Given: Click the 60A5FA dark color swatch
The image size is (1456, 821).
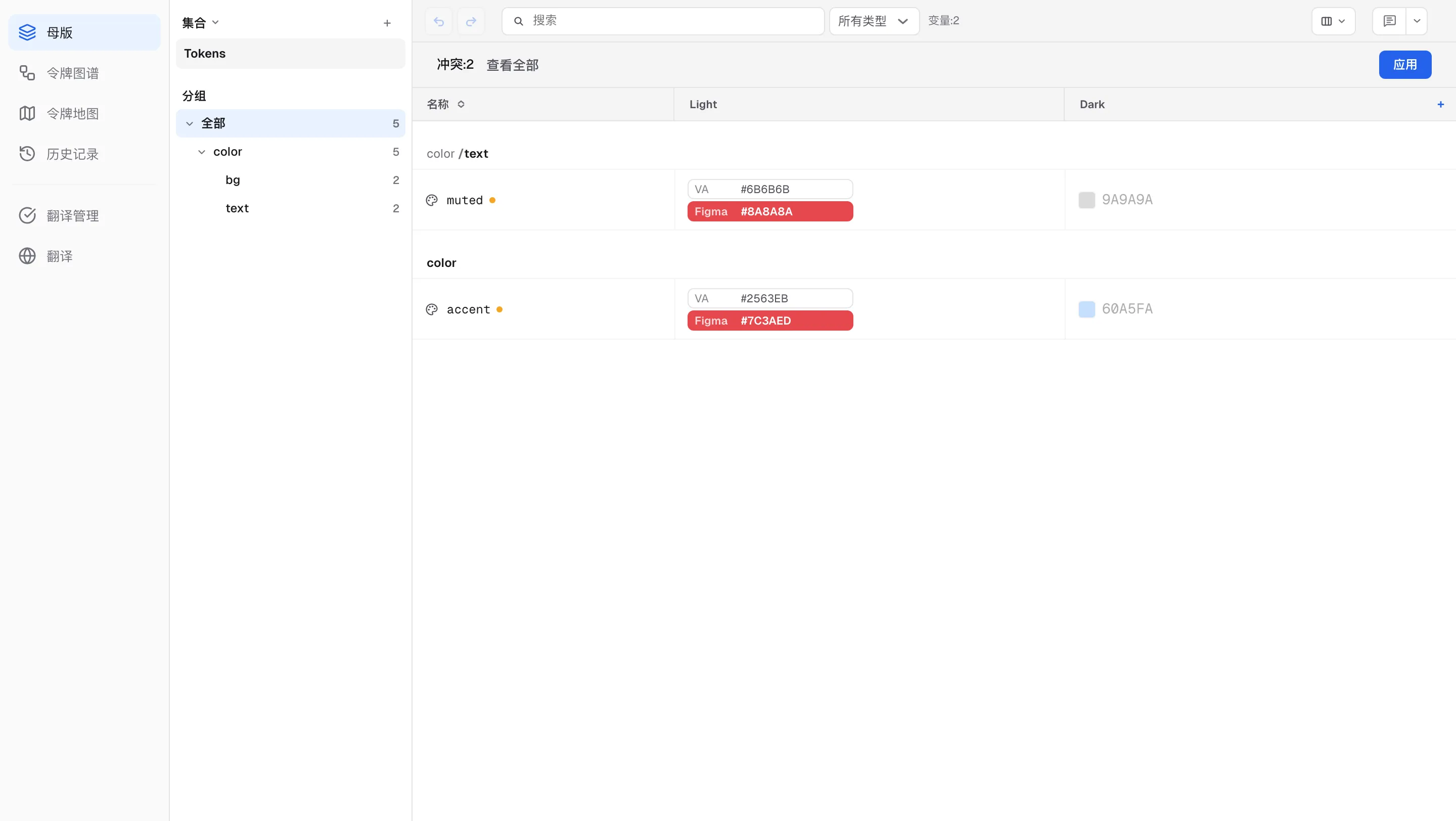Looking at the screenshot, I should (x=1086, y=309).
